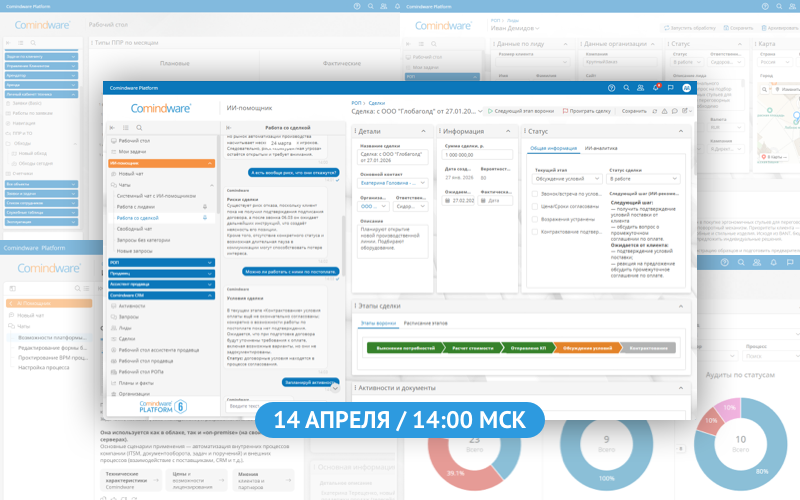Viewport: 800px width, 500px height.
Task: Select the orange Обсуждение условий funnel stage
Action: tap(587, 348)
